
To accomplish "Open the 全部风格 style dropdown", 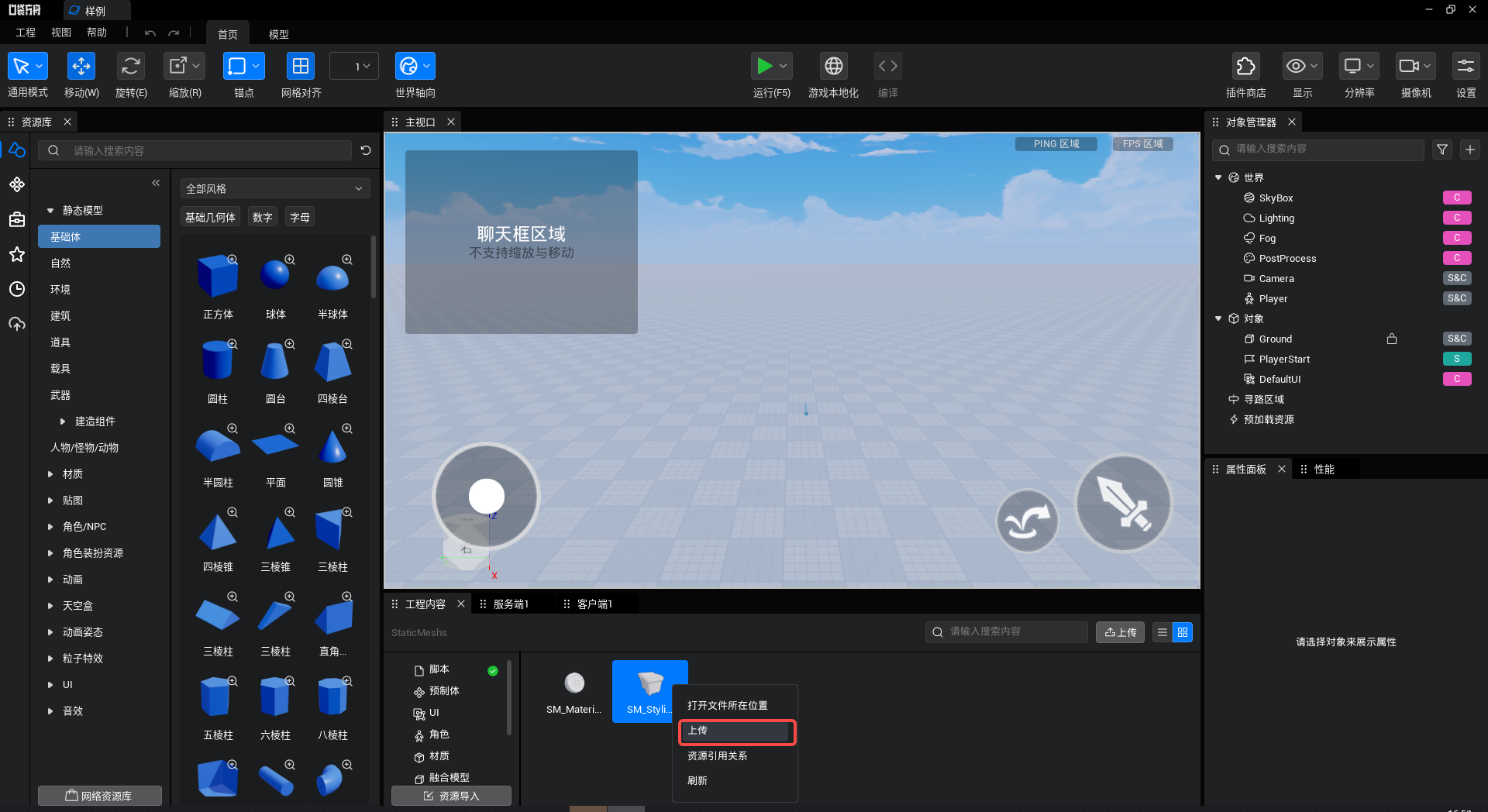I will click(x=275, y=188).
